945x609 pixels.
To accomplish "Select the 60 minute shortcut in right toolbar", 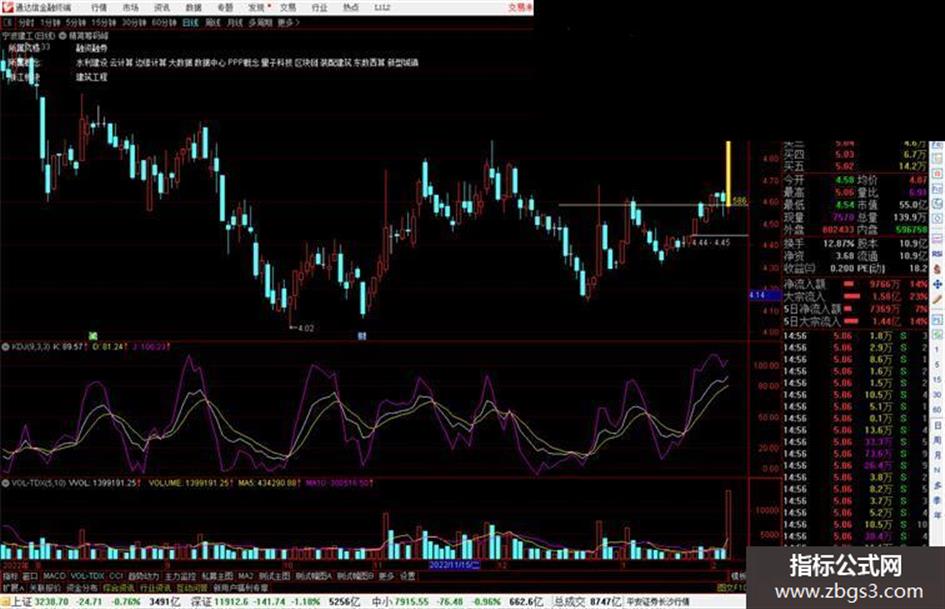I will pos(937,411).
